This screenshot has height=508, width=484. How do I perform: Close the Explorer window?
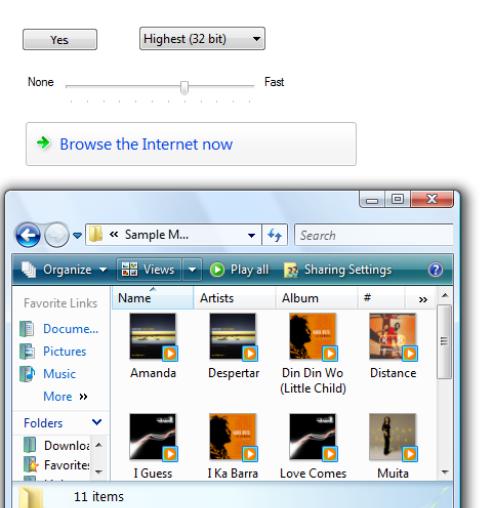(x=432, y=199)
